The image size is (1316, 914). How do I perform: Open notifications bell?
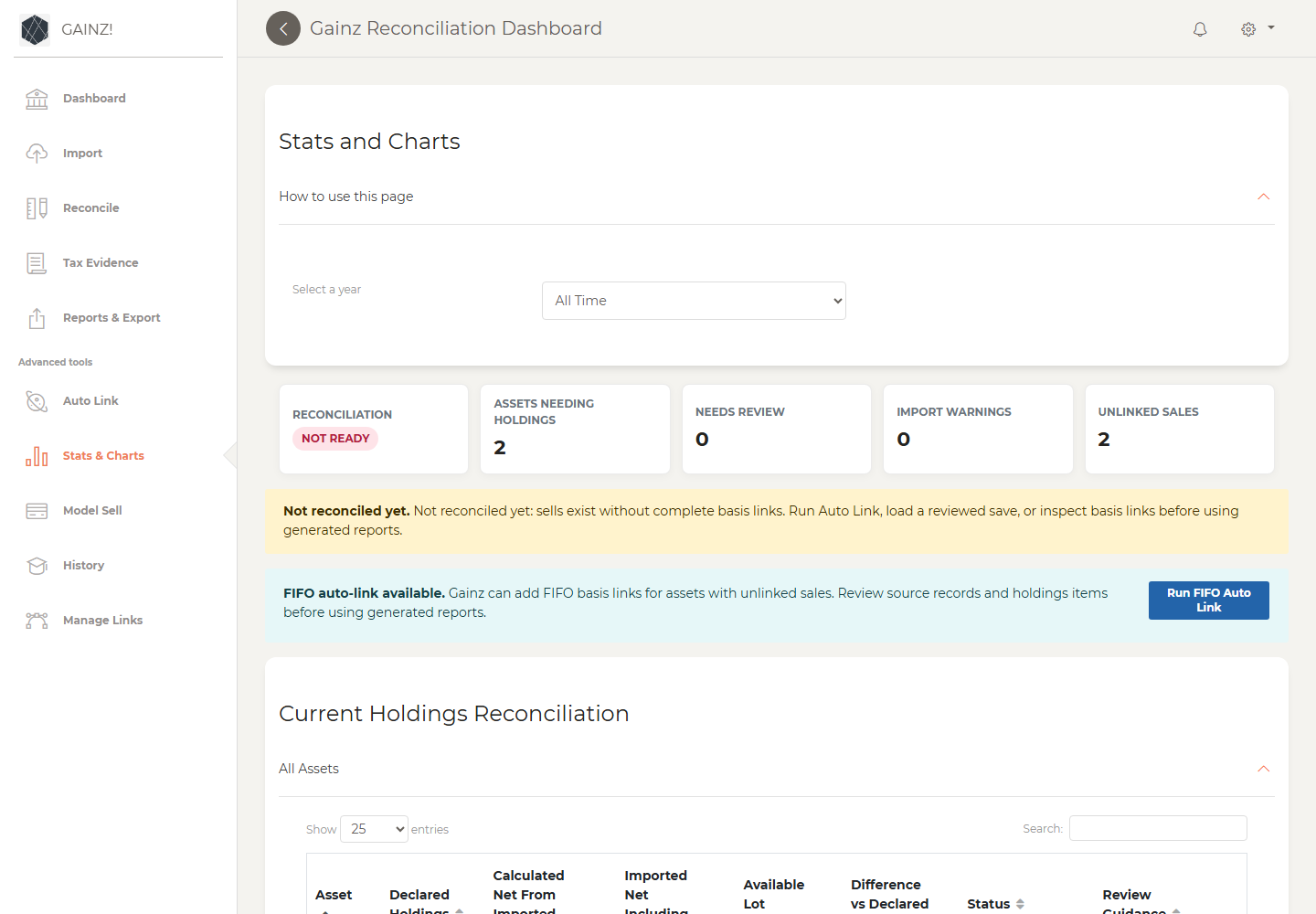pos(1200,29)
